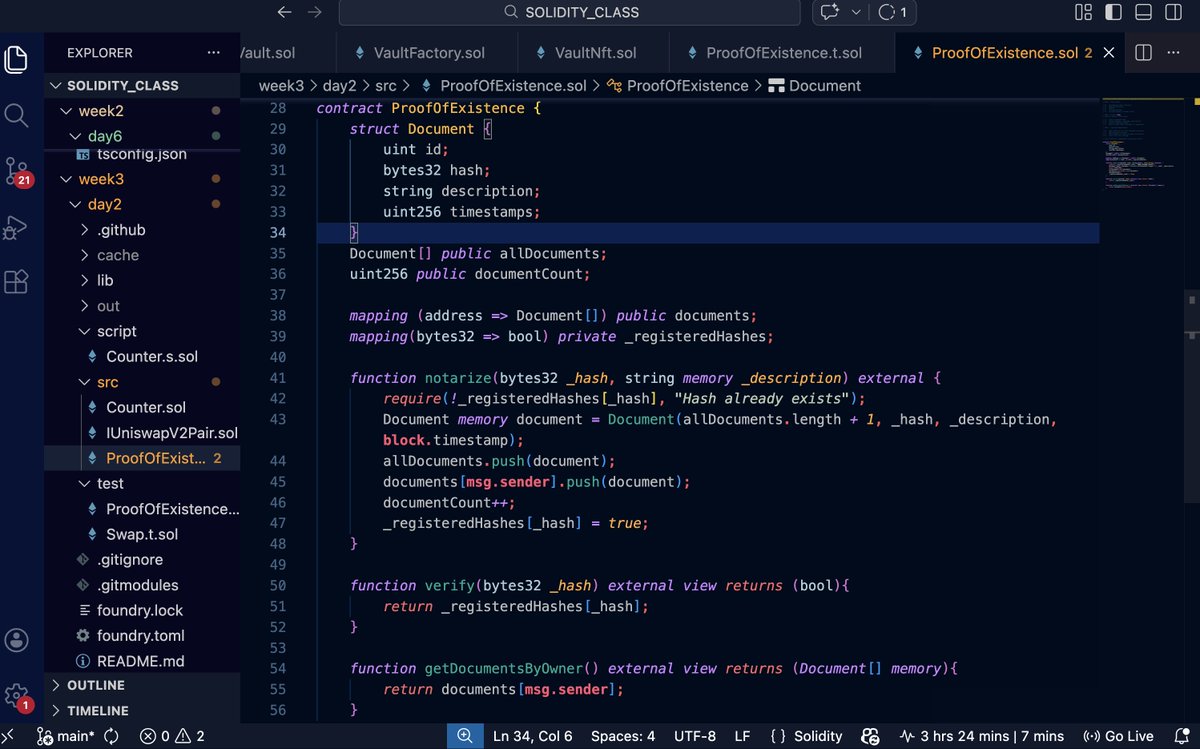Screen dimensions: 1200x749
Task: Open the Manage gear menu
Action: (16, 696)
